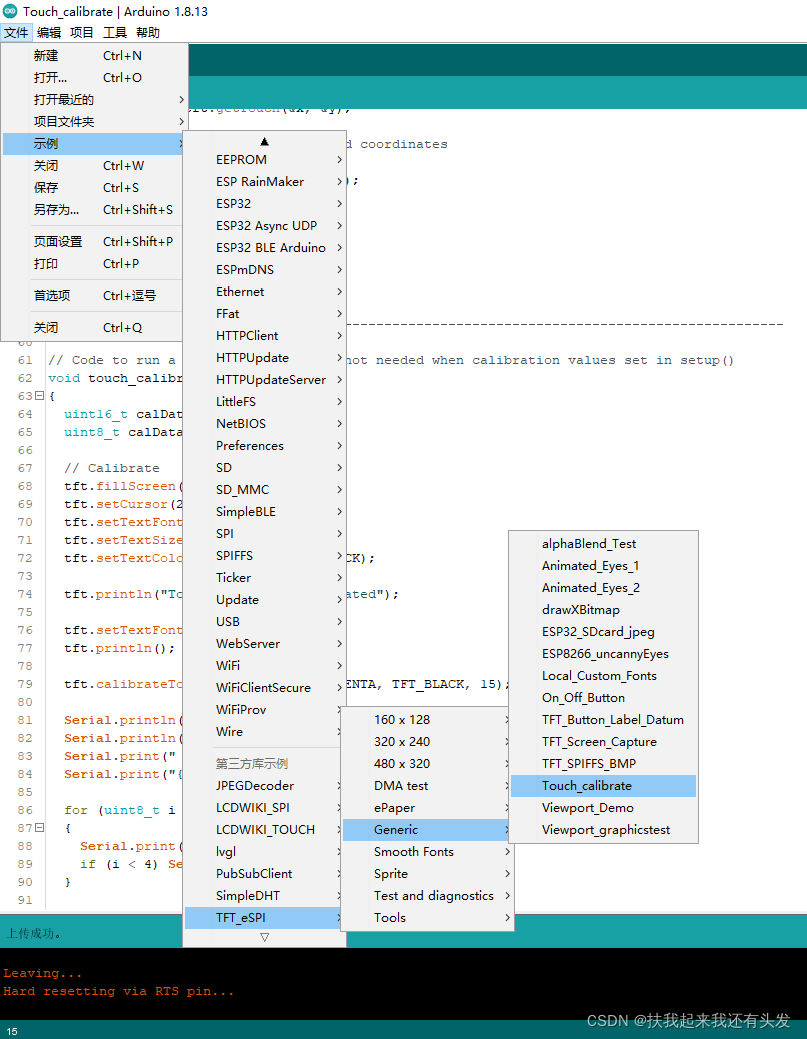Select 关闭 Ctrl+Q quit entry

(x=93, y=327)
